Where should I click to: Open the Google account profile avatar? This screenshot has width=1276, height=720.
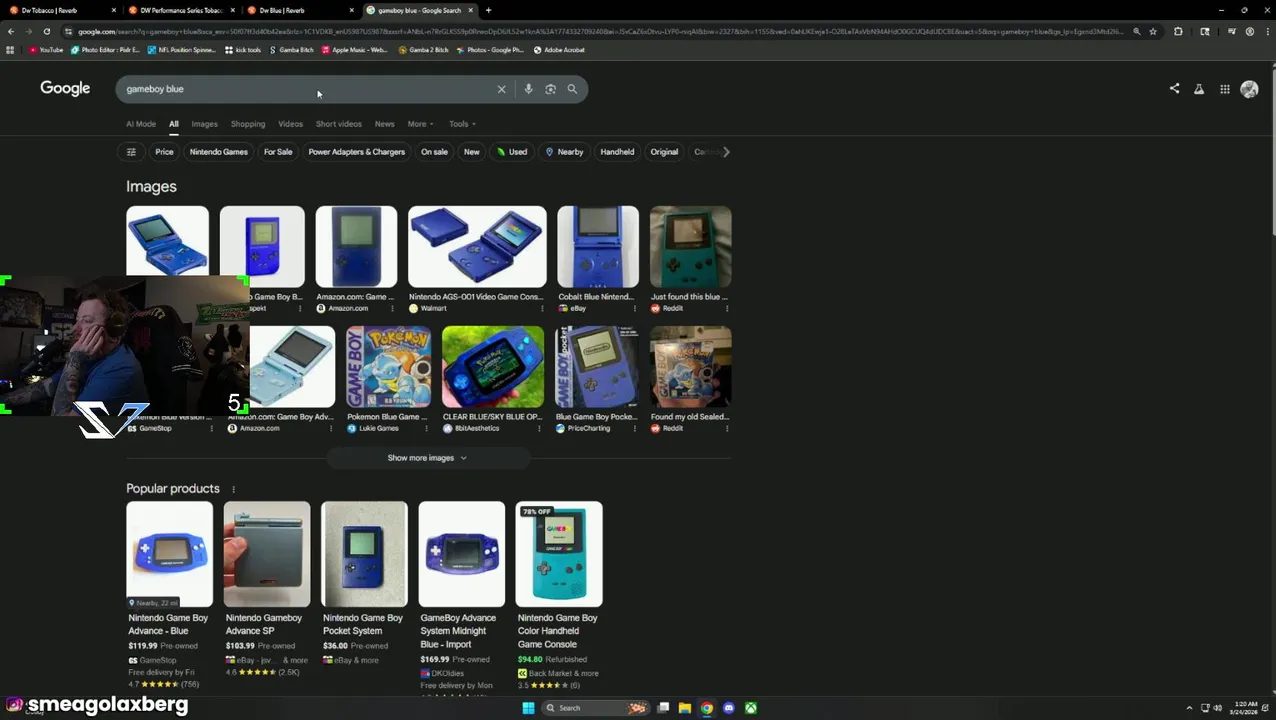[1249, 89]
